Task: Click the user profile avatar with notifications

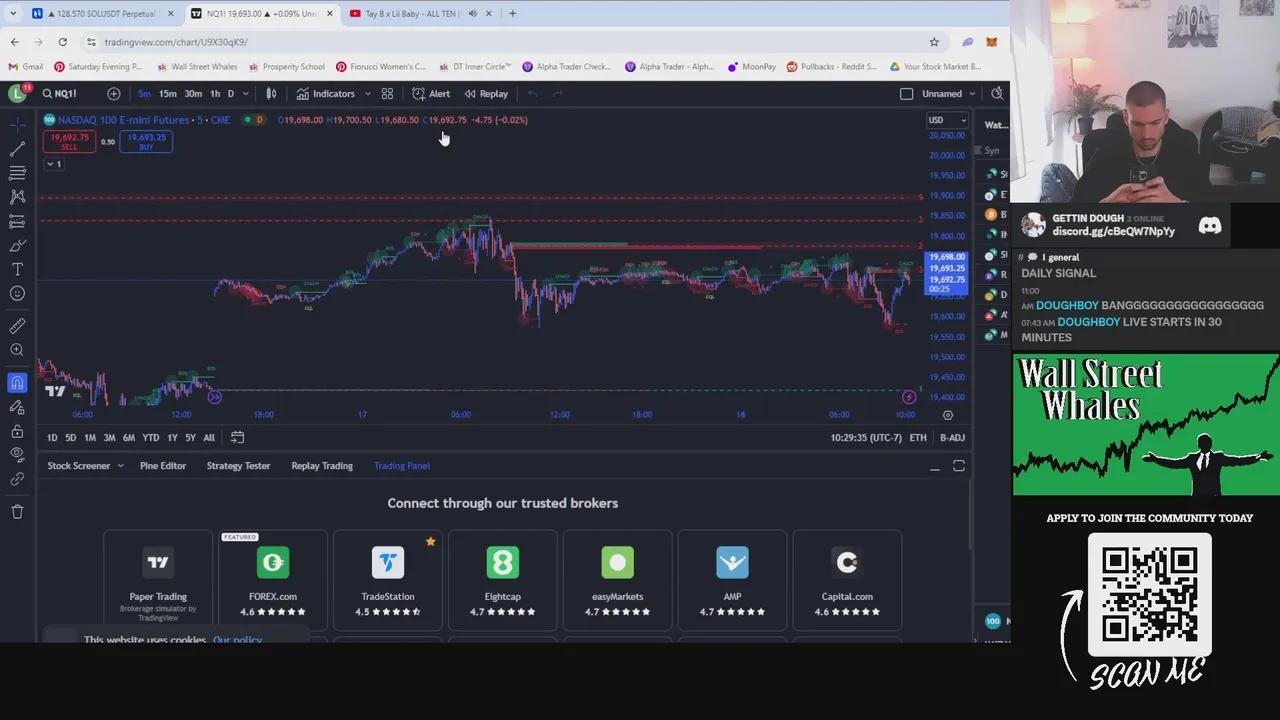Action: pyautogui.click(x=18, y=93)
